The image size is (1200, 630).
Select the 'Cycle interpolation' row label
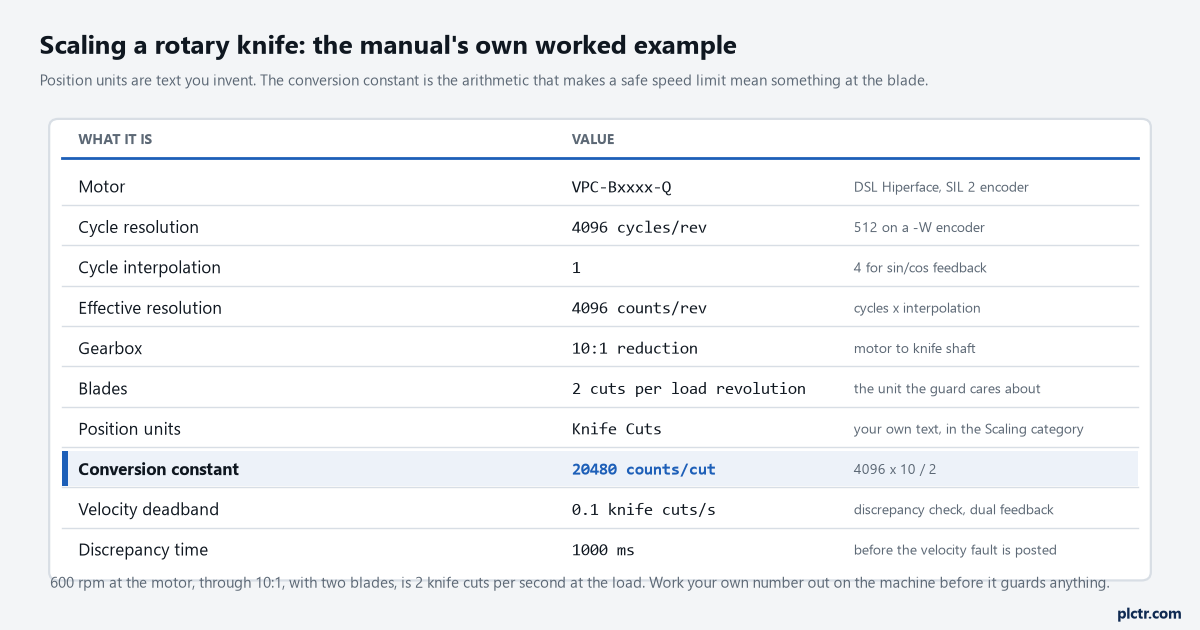click(150, 268)
